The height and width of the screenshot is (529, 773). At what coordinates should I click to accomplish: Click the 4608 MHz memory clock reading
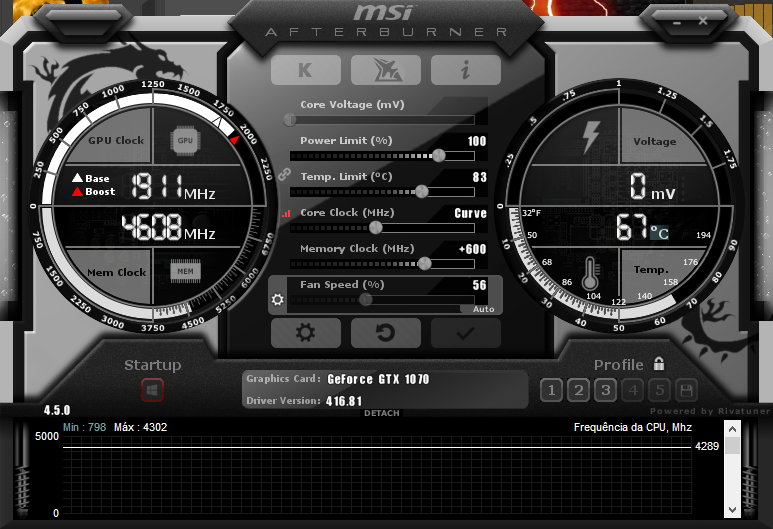[x=168, y=227]
